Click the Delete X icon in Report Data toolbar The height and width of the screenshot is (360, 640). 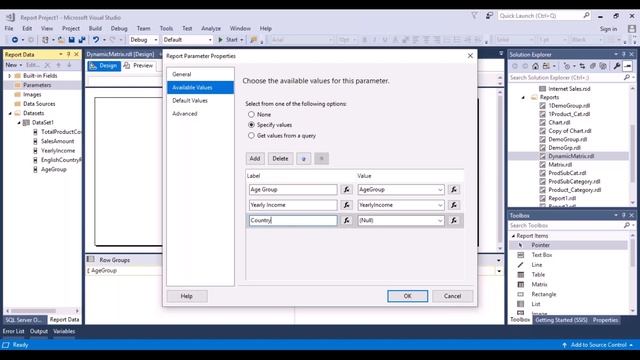[47, 65]
